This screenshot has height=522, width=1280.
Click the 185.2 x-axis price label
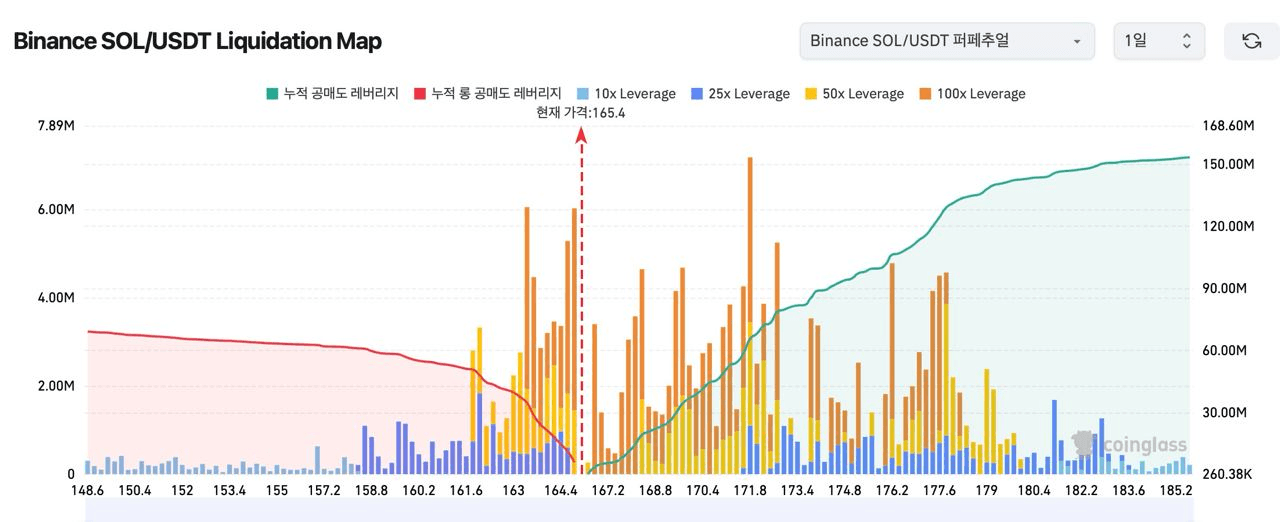(x=1176, y=491)
